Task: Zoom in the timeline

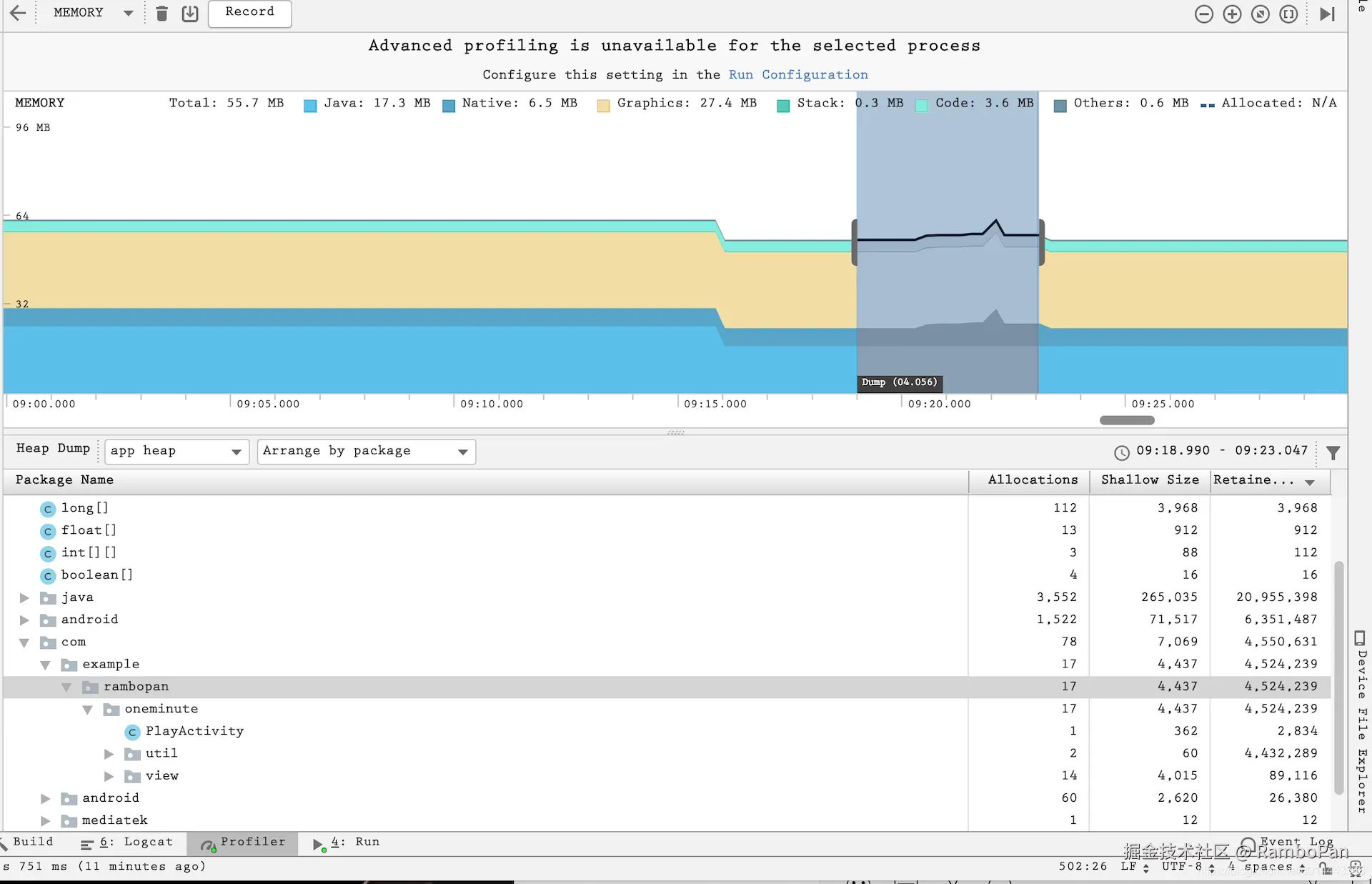Action: coord(1232,14)
